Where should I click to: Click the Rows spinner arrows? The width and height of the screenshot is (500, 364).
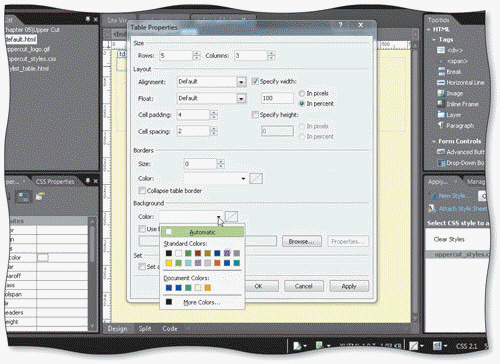tap(196, 56)
